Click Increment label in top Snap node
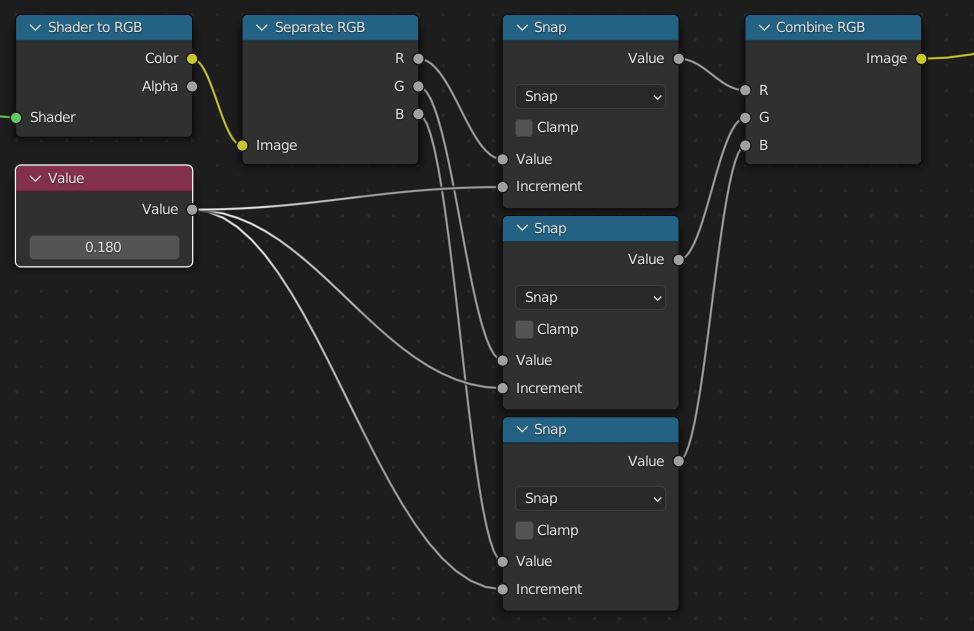The height and width of the screenshot is (631, 974). point(549,186)
